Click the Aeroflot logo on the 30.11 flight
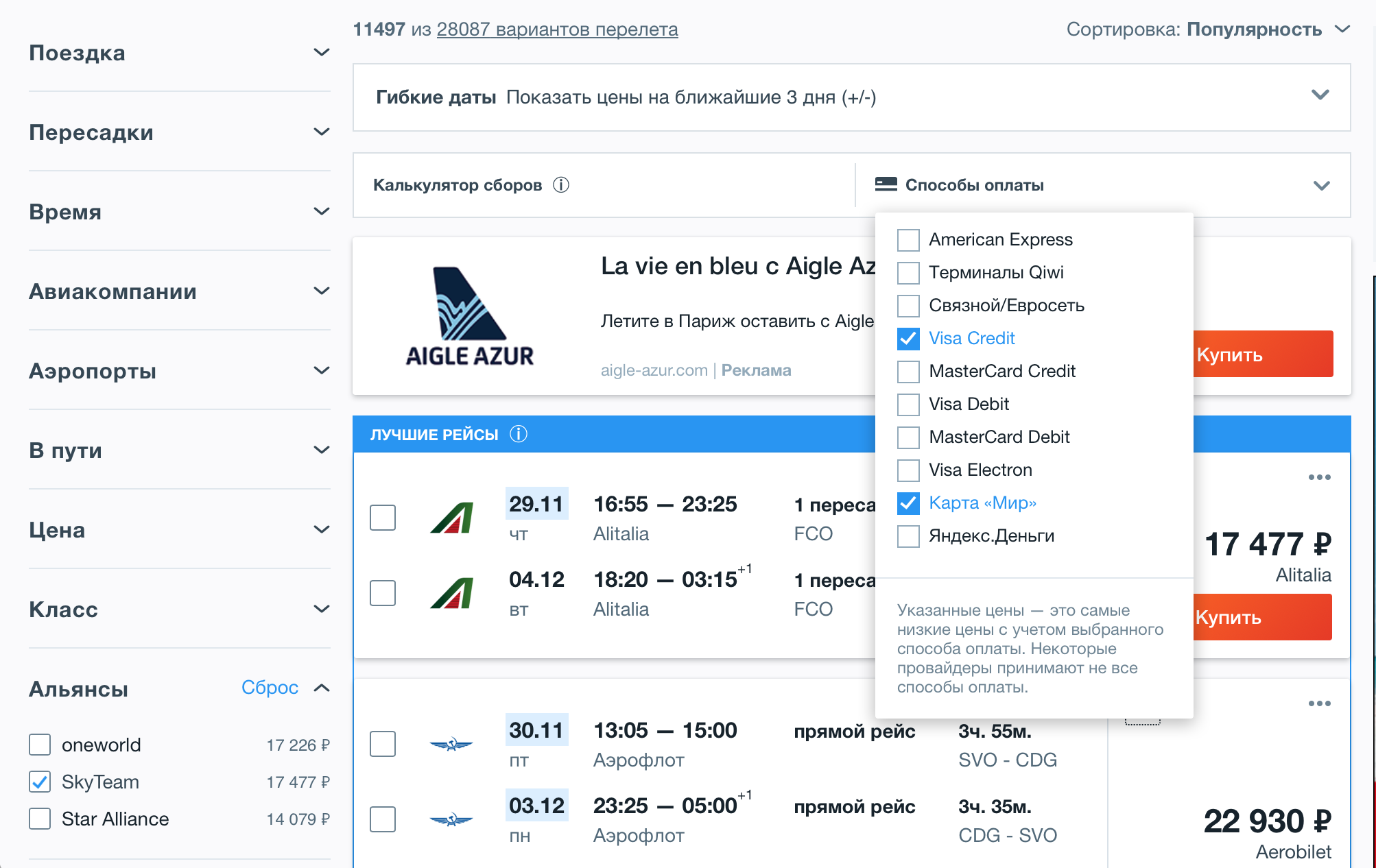 [x=451, y=744]
